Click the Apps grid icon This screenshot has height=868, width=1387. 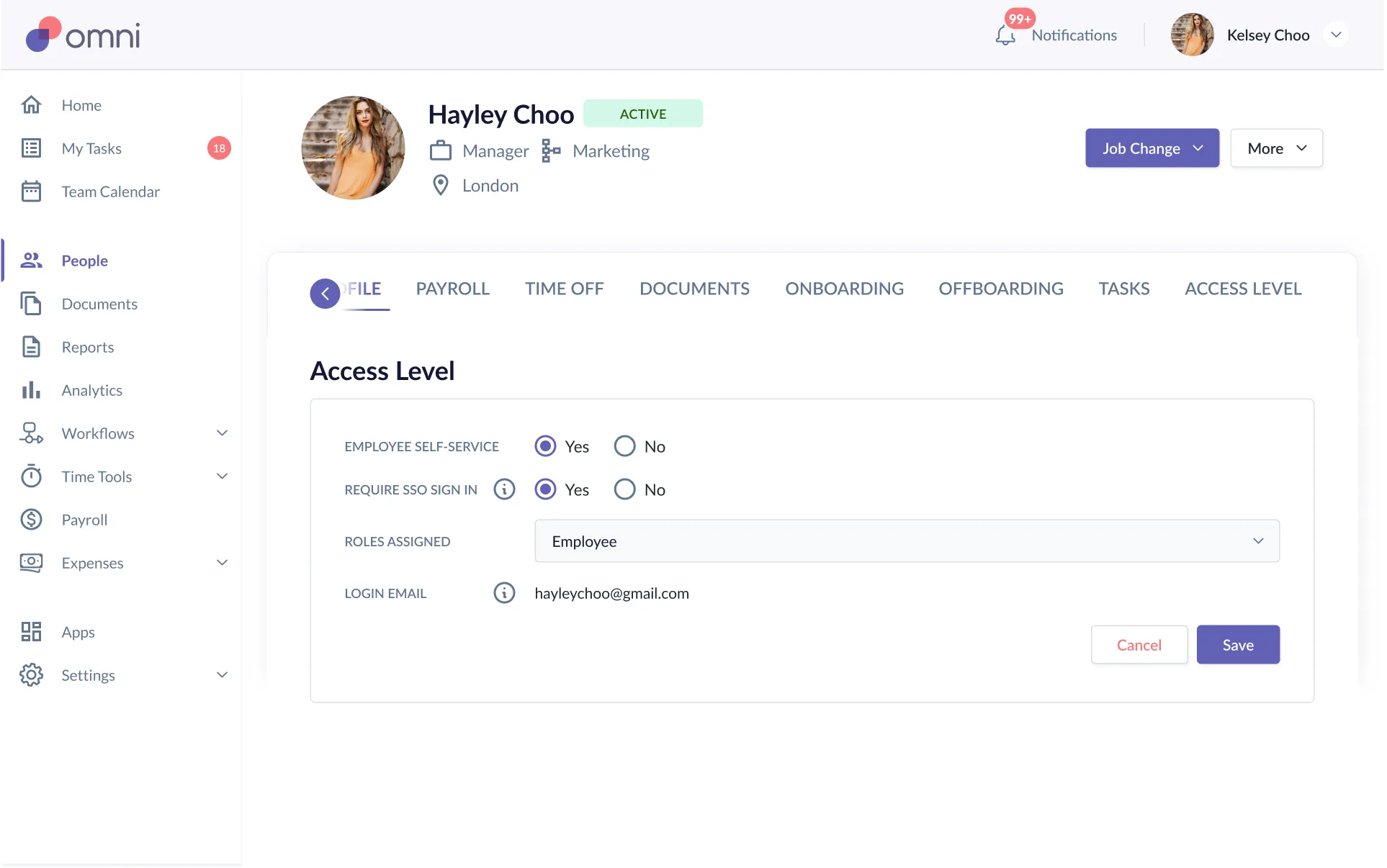click(x=31, y=632)
